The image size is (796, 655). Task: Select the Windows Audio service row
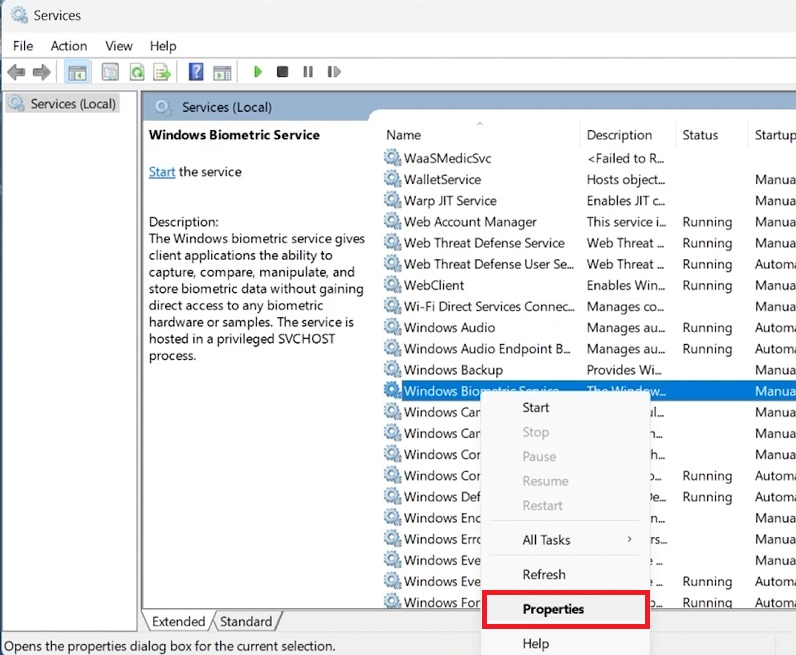(449, 328)
